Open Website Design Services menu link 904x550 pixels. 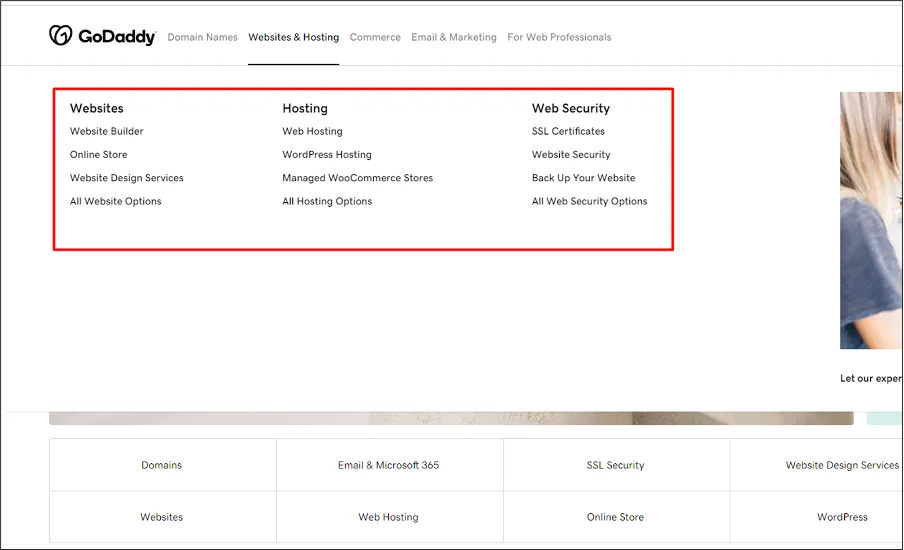(x=126, y=178)
